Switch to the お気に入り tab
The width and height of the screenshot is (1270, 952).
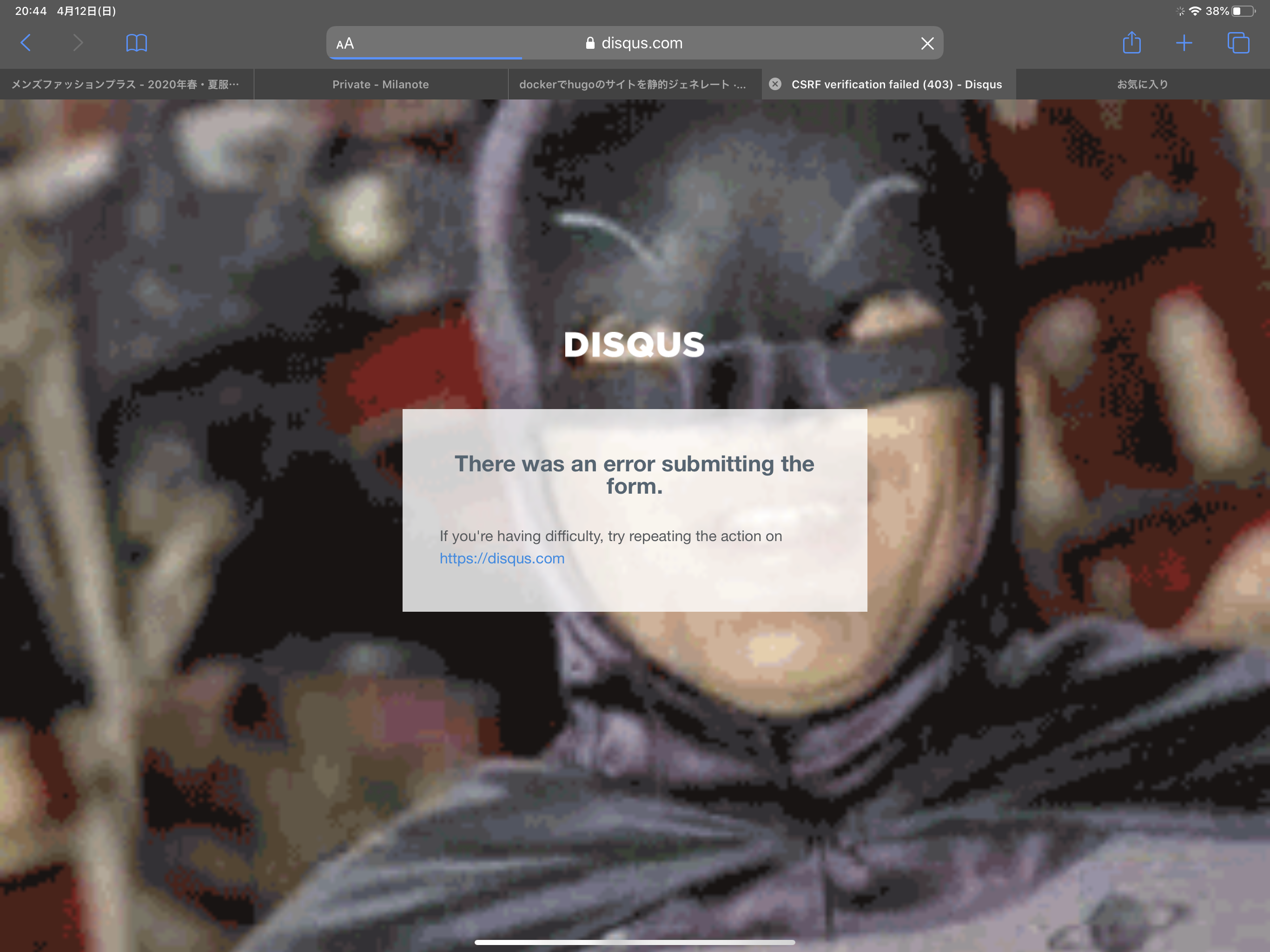[x=1143, y=85]
